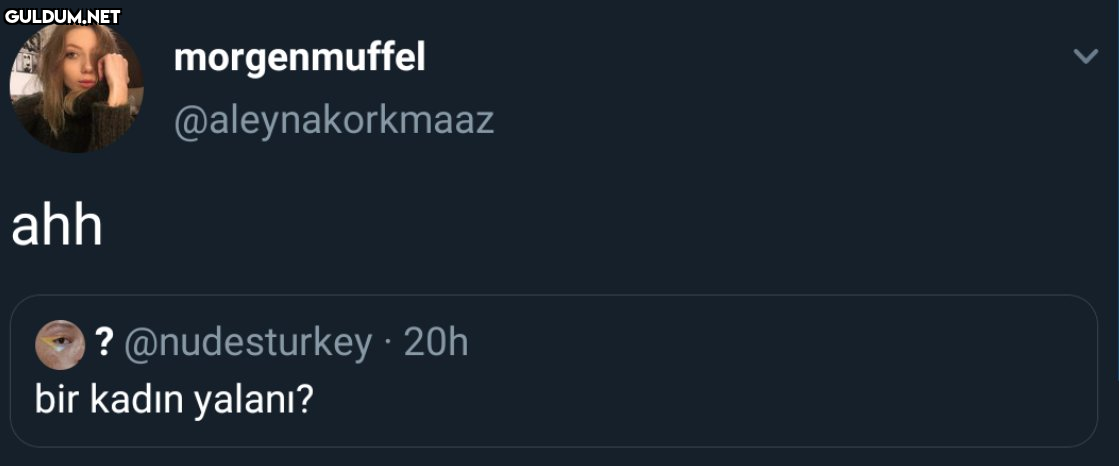Open the @aleynakorkmaaz handle link
The height and width of the screenshot is (466, 1119).
[334, 121]
